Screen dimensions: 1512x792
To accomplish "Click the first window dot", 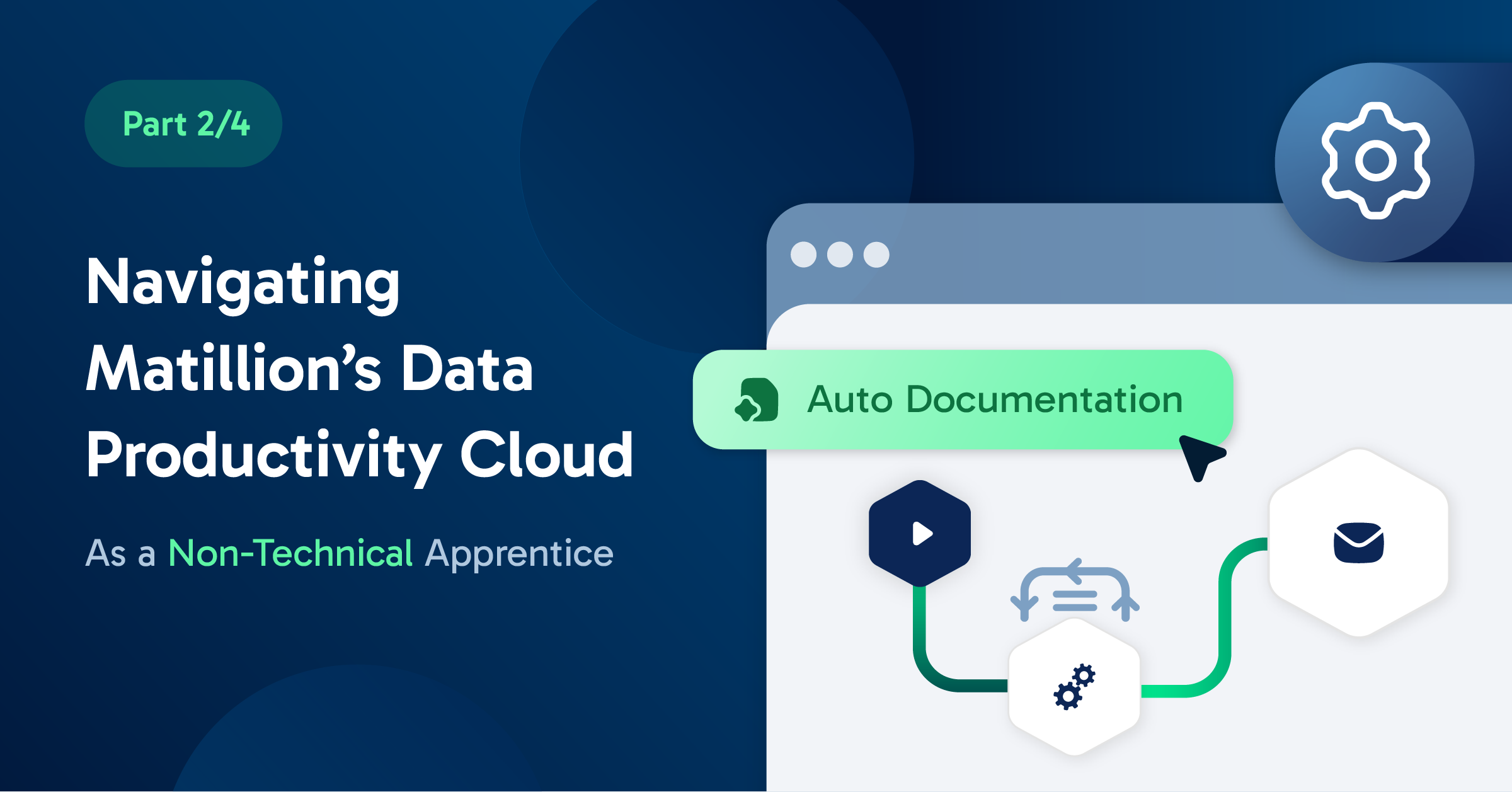I will pyautogui.click(x=803, y=255).
